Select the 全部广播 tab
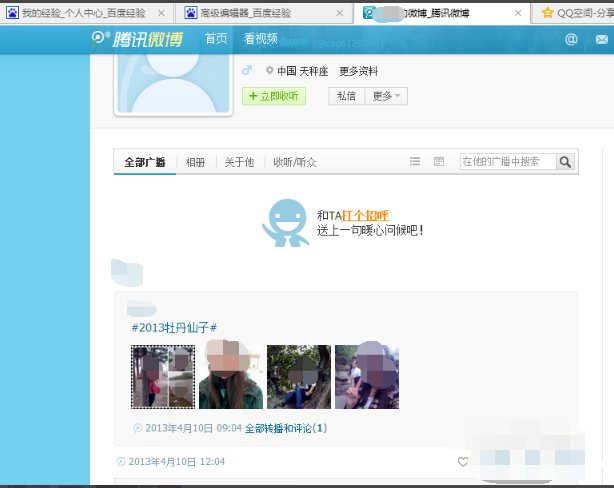The width and height of the screenshot is (614, 488). coord(145,162)
